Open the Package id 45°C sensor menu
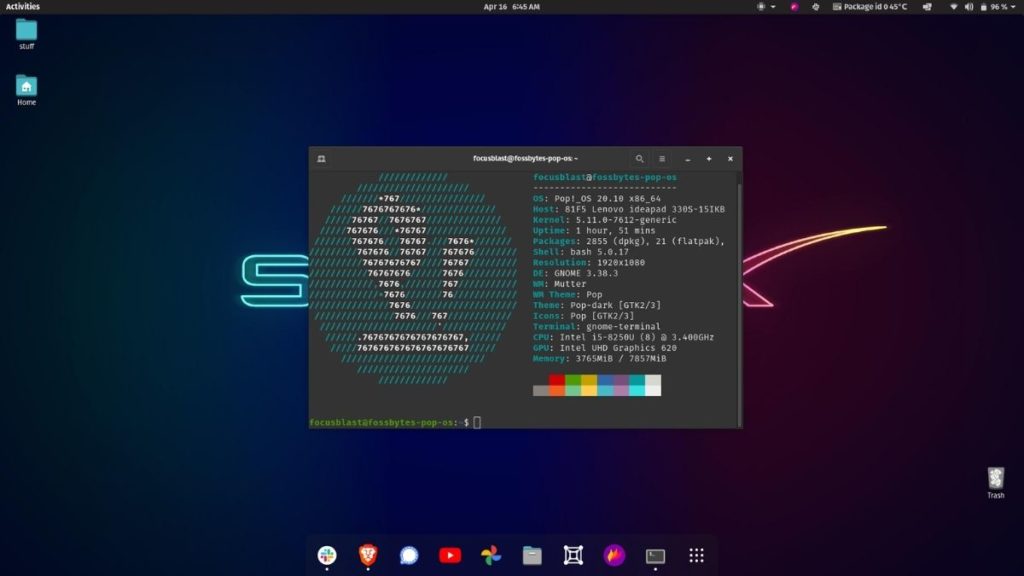Image resolution: width=1024 pixels, height=576 pixels. [x=870, y=7]
